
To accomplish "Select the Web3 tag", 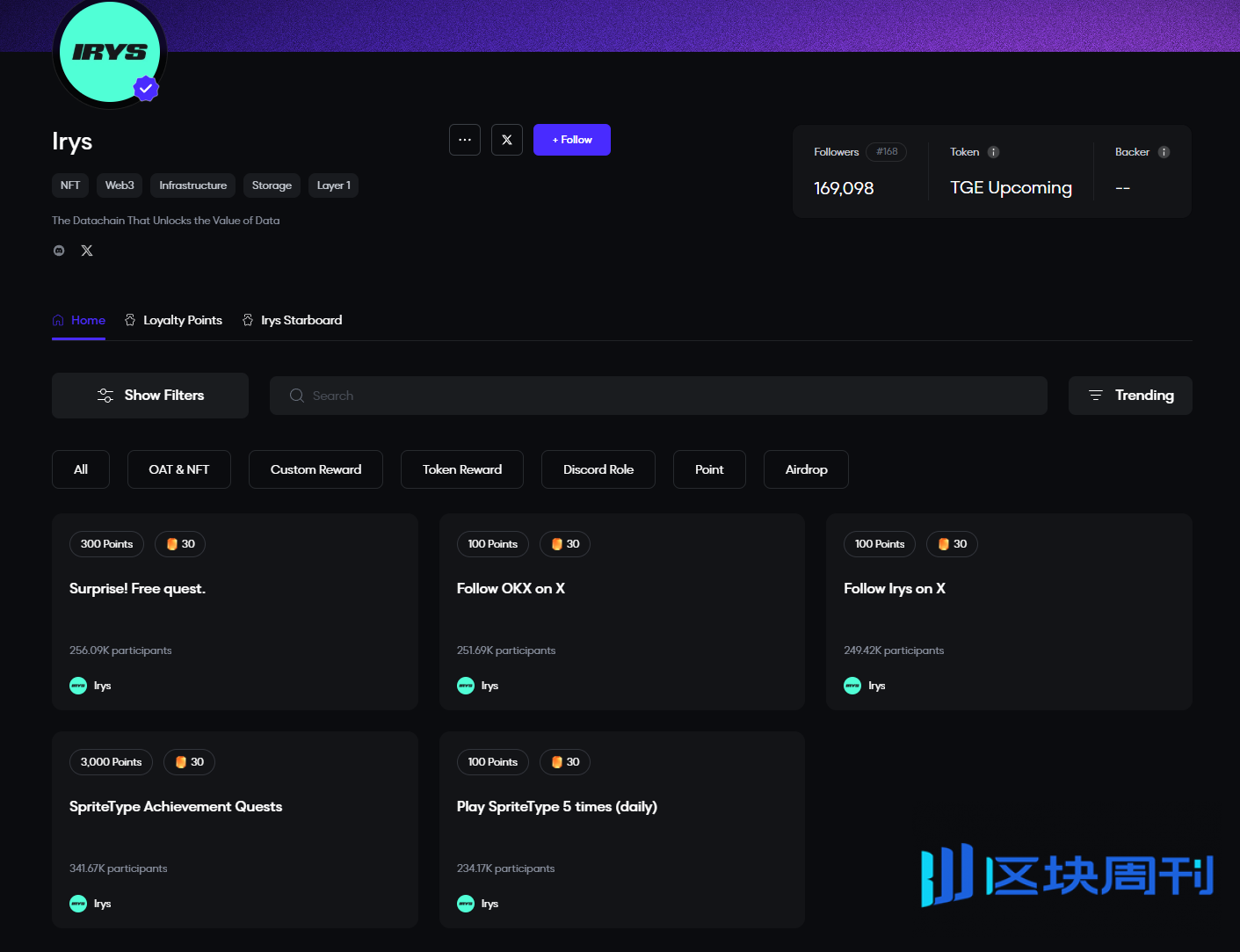I will click(120, 185).
